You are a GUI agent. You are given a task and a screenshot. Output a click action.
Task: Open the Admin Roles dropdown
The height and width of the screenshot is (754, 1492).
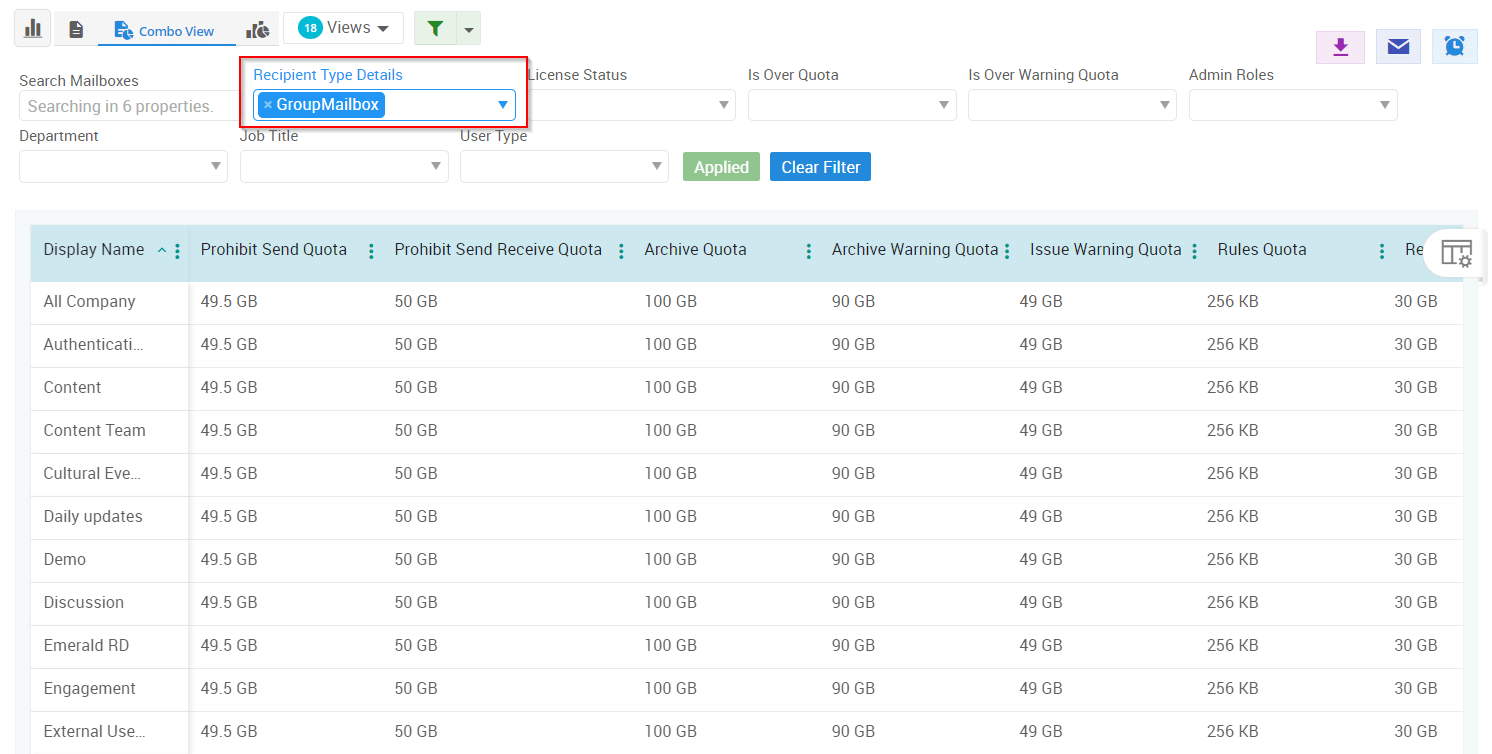1292,105
